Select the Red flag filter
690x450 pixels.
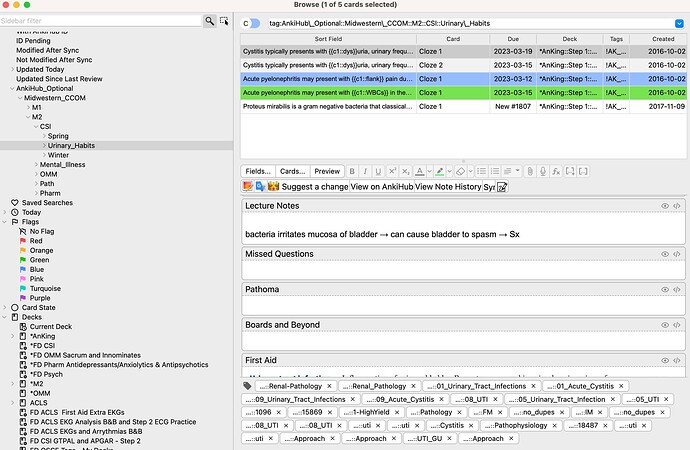point(36,241)
